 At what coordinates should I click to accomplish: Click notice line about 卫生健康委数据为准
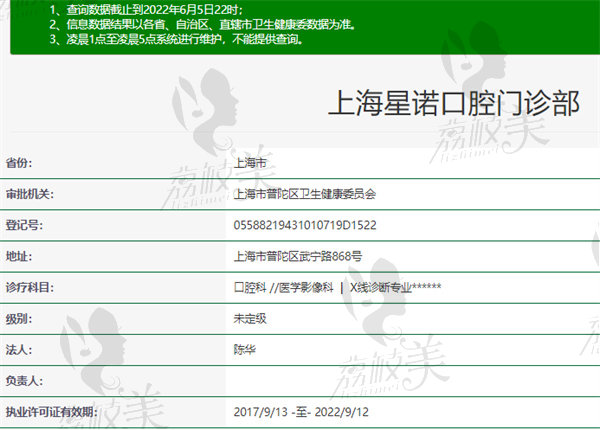[203, 24]
